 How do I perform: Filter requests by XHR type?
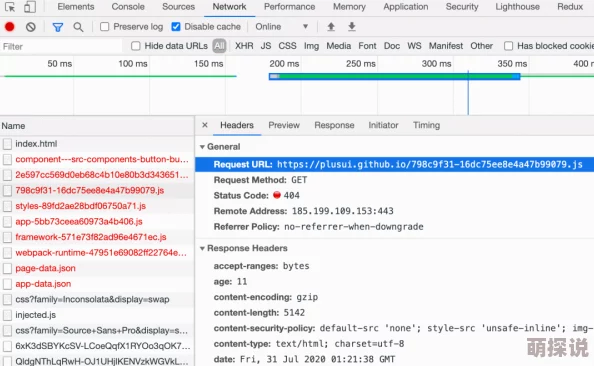pos(244,46)
